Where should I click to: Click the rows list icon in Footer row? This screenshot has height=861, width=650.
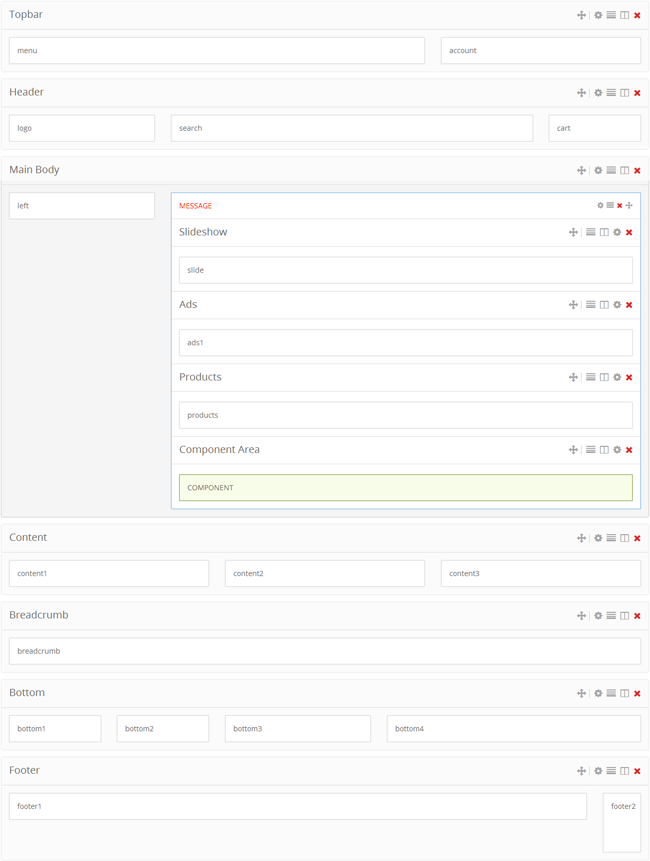click(x=611, y=771)
